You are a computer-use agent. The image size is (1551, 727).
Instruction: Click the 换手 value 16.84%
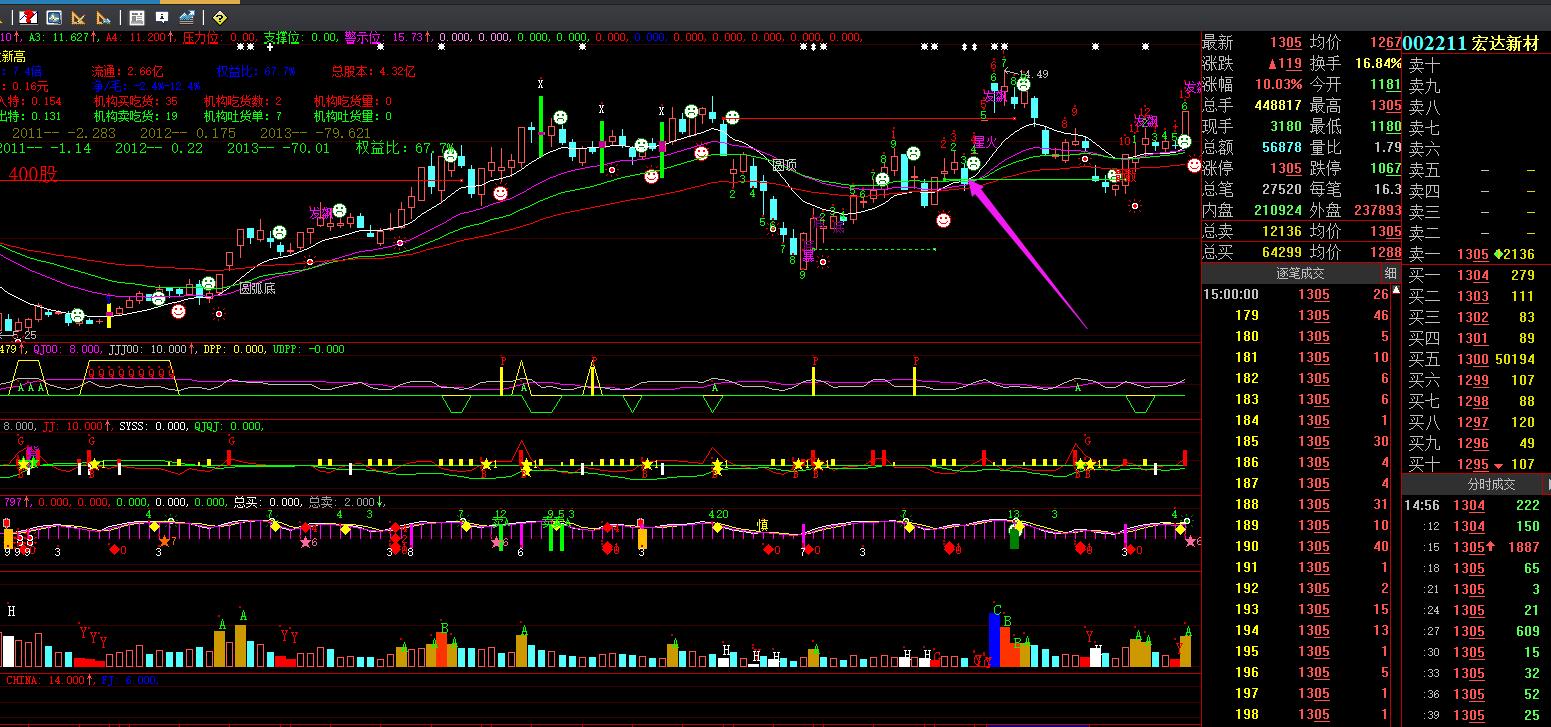coord(1378,64)
